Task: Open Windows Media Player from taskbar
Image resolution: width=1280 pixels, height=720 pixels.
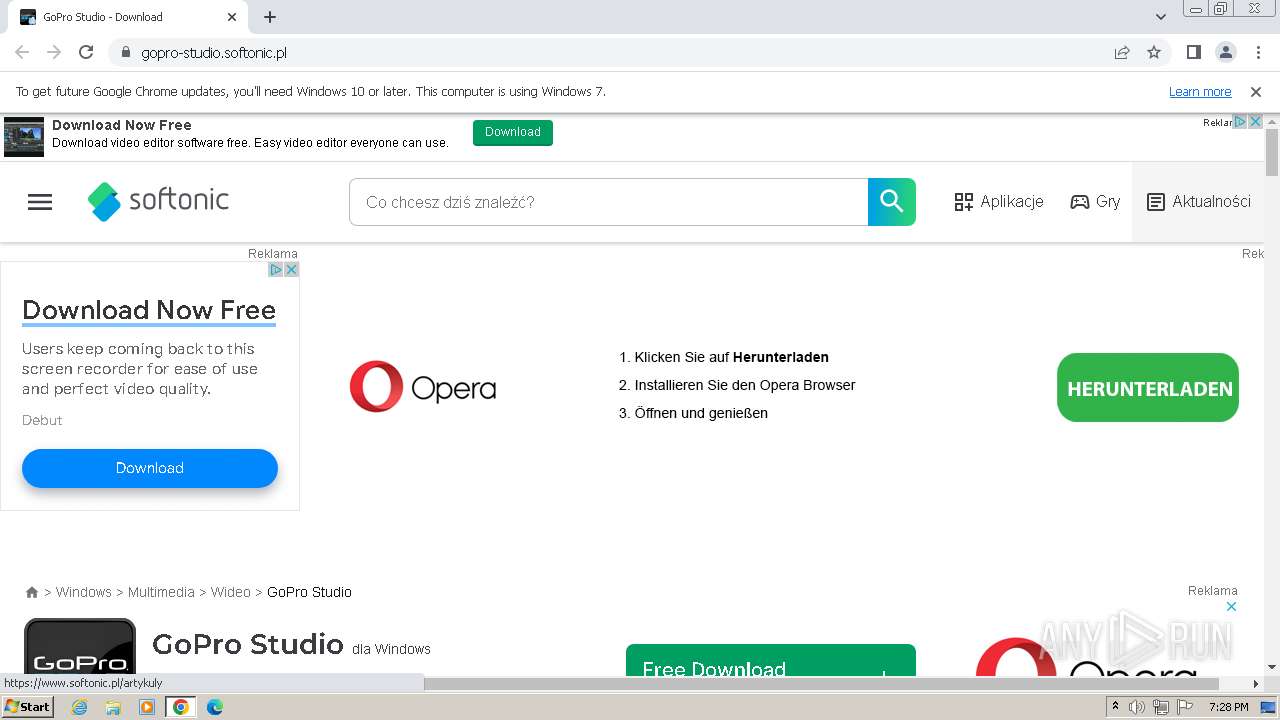Action: (147, 707)
